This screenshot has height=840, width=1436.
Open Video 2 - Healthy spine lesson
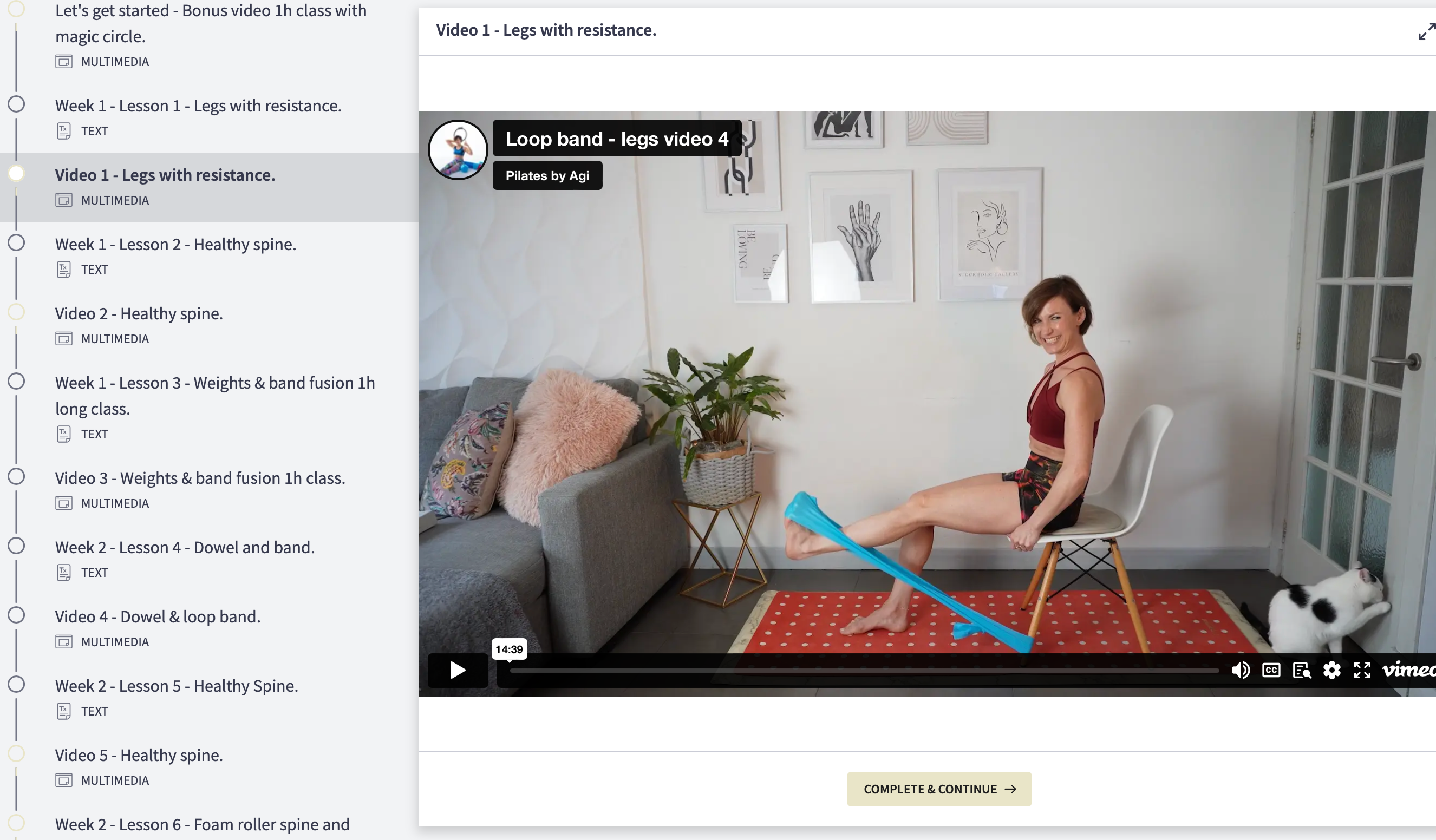(x=139, y=314)
